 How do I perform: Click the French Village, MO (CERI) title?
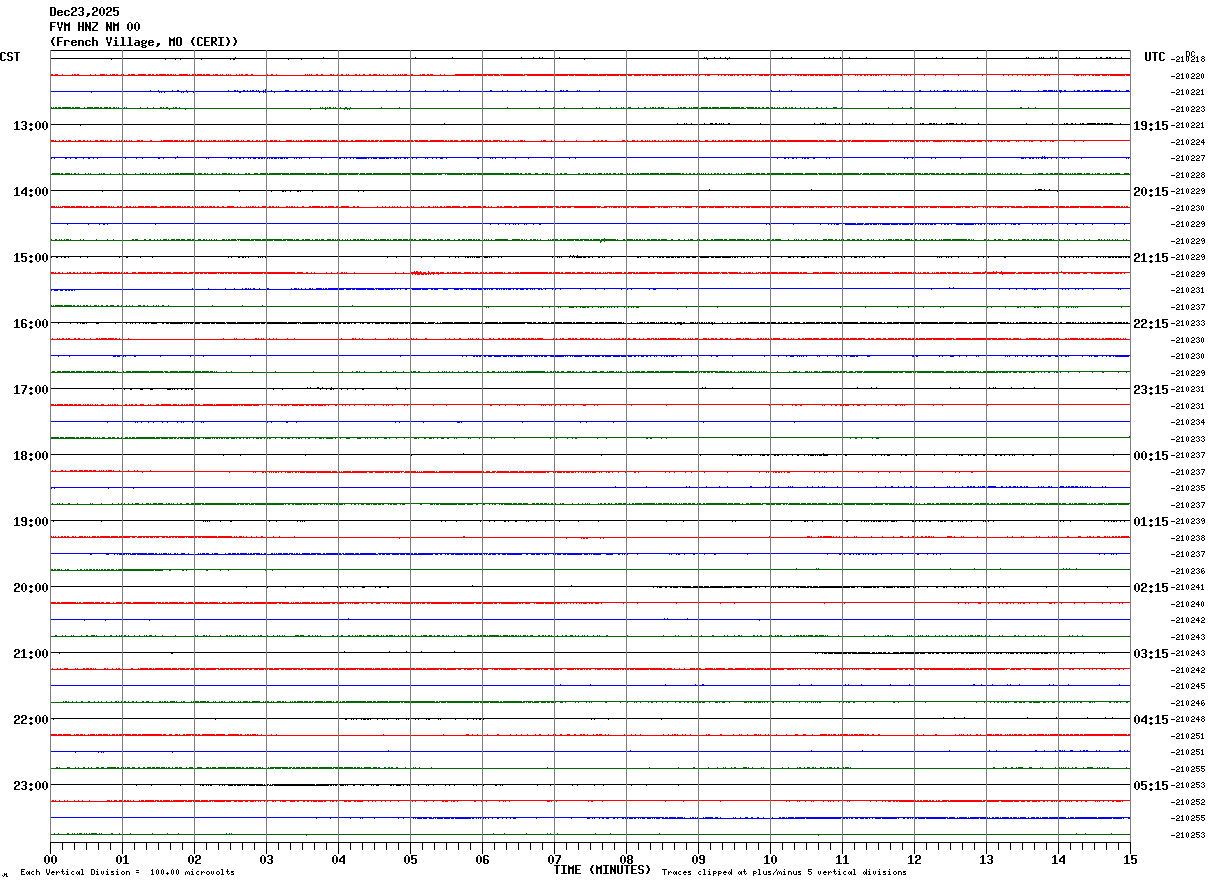point(144,42)
